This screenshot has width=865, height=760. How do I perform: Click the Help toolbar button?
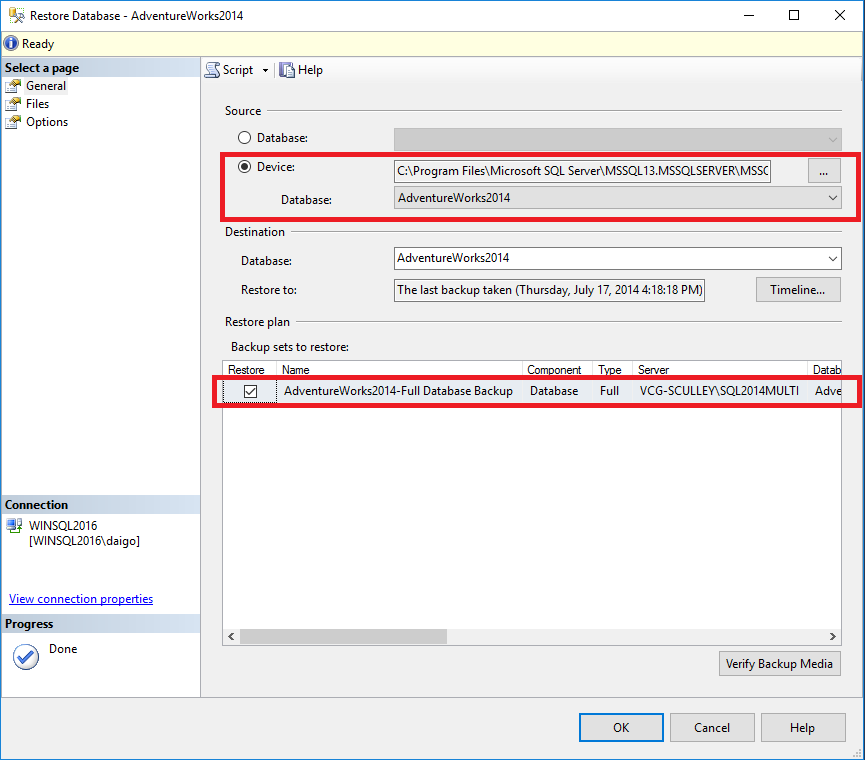click(x=301, y=70)
